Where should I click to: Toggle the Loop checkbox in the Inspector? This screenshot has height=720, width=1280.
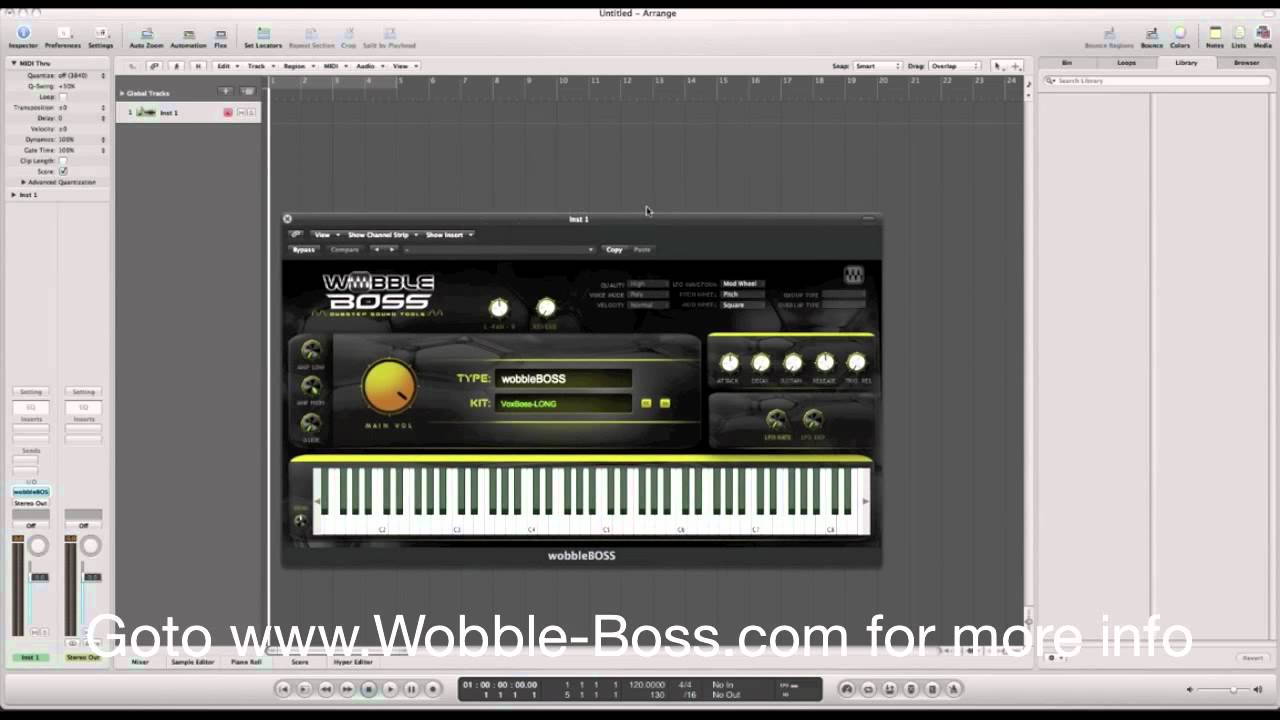(63, 97)
